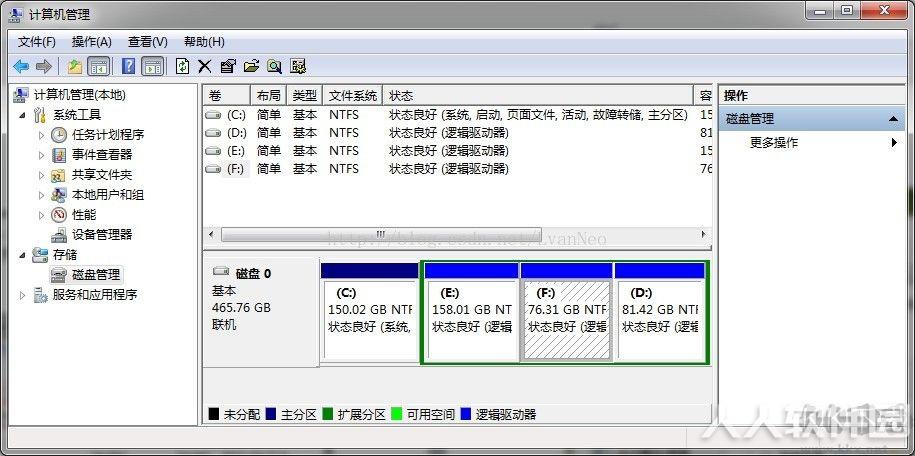This screenshot has height=456, width=915.
Task: Click NTFS in the (F:) row
Action: (344, 169)
